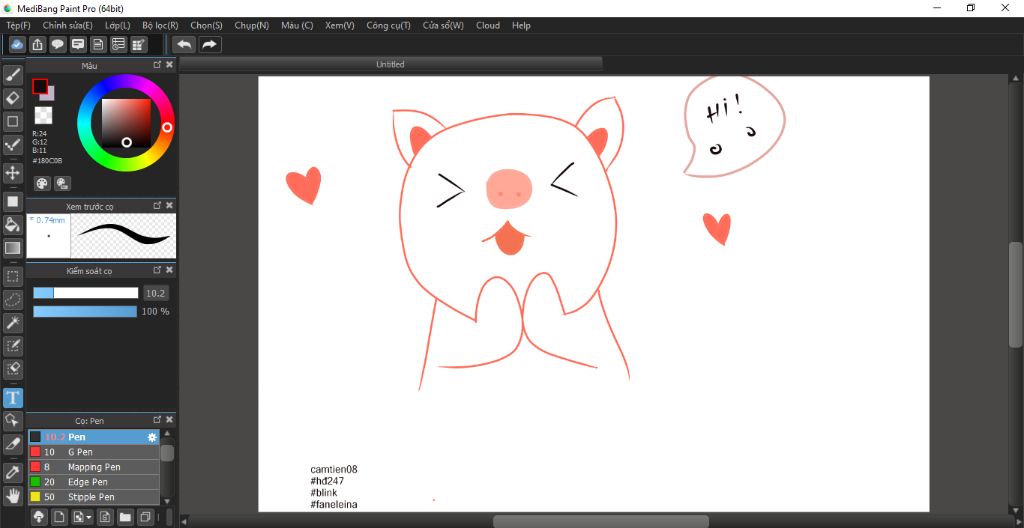Click the grid edit toolbar icon
Screen dimensions: 1024x528
click(x=138, y=44)
